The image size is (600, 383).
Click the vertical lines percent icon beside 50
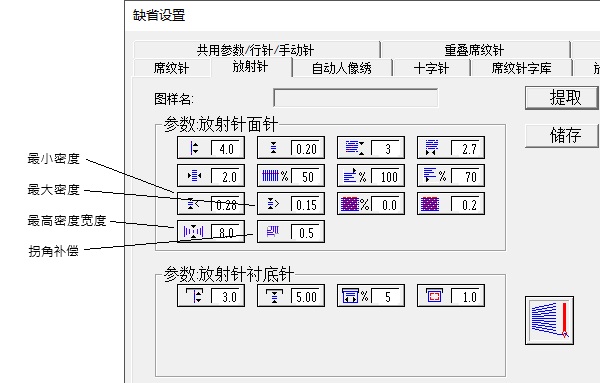pyautogui.click(x=275, y=176)
